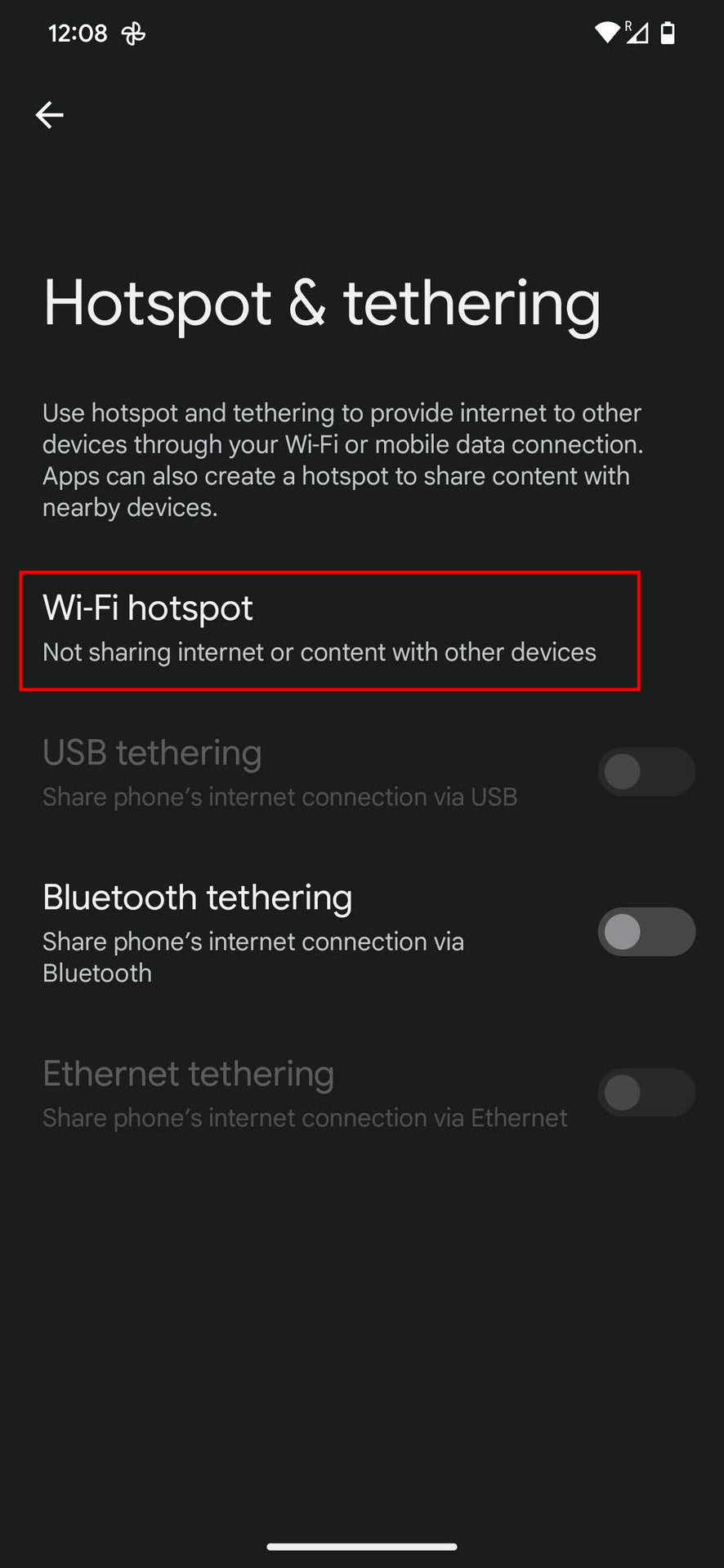Screen dimensions: 724x1568
Task: Enable the Bluetooth tethering switch
Action: [x=646, y=932]
